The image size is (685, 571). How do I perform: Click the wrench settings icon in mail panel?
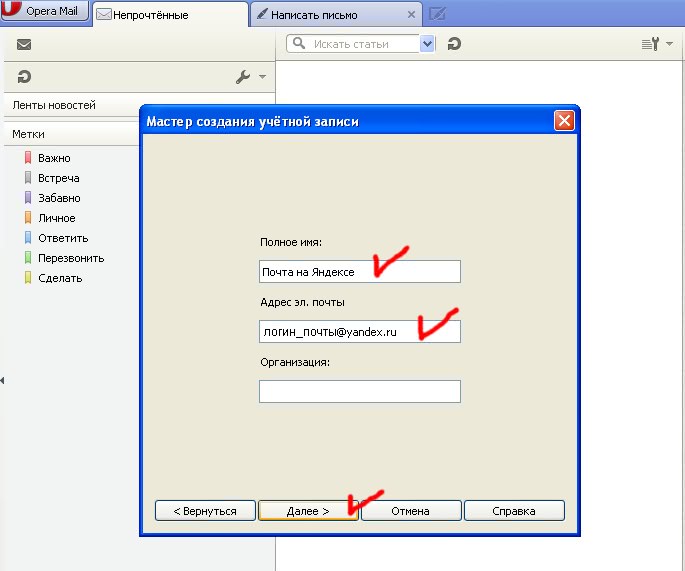click(243, 77)
